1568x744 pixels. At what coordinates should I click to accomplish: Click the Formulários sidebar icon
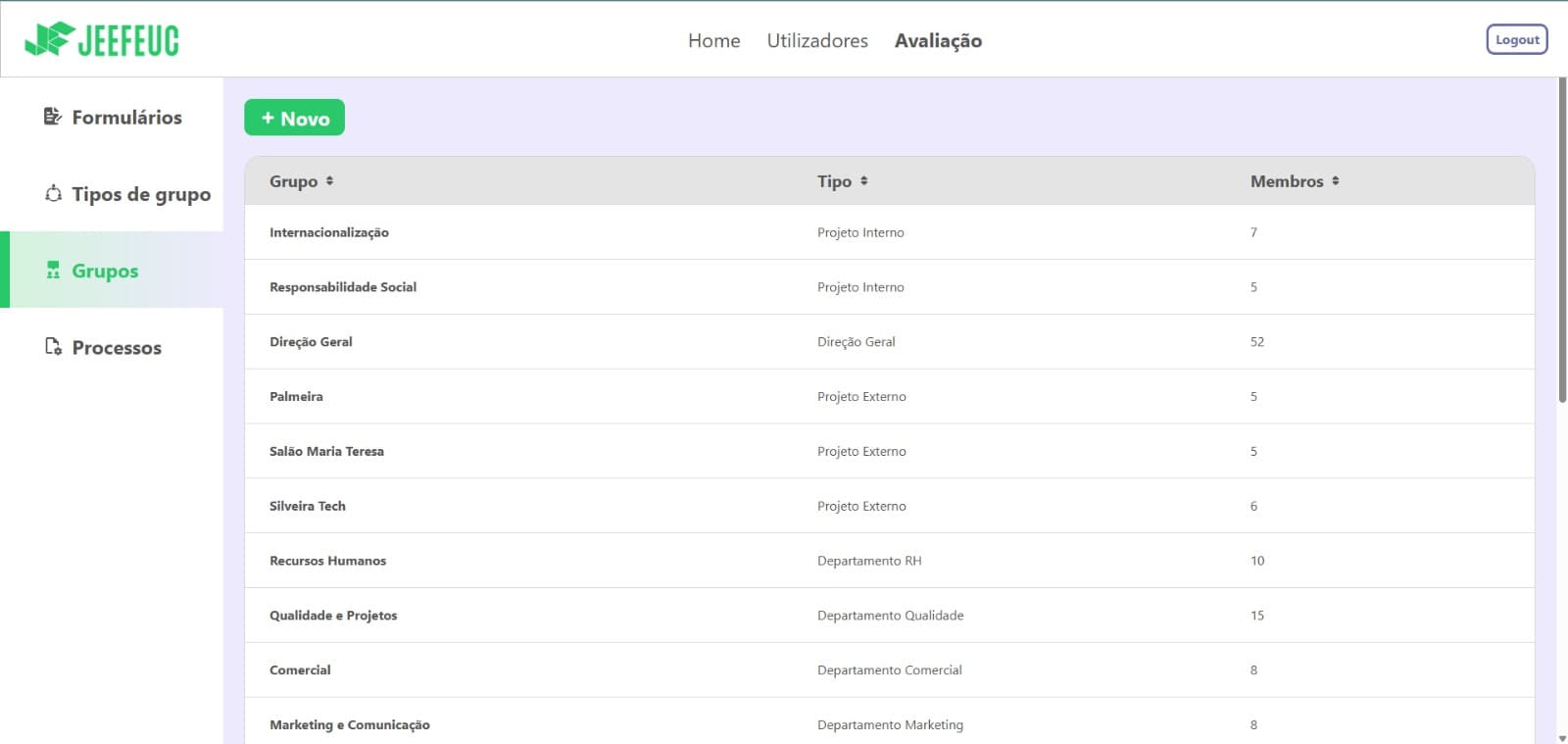[53, 117]
